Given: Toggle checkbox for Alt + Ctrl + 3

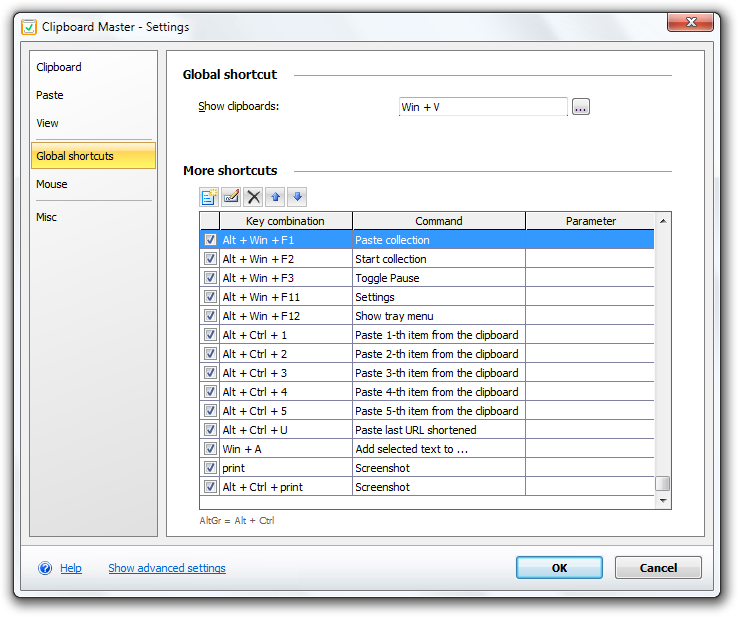Looking at the screenshot, I should coord(210,372).
